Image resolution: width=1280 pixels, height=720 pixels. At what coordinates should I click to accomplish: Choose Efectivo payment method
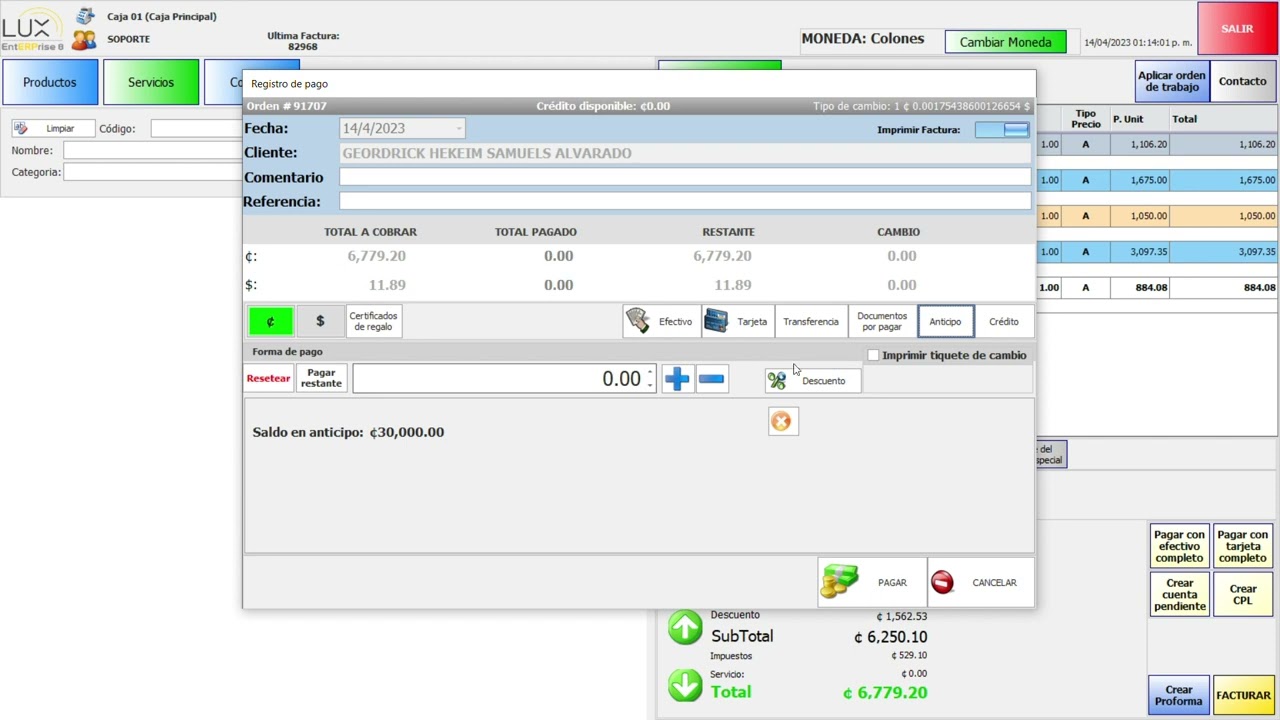pos(661,321)
